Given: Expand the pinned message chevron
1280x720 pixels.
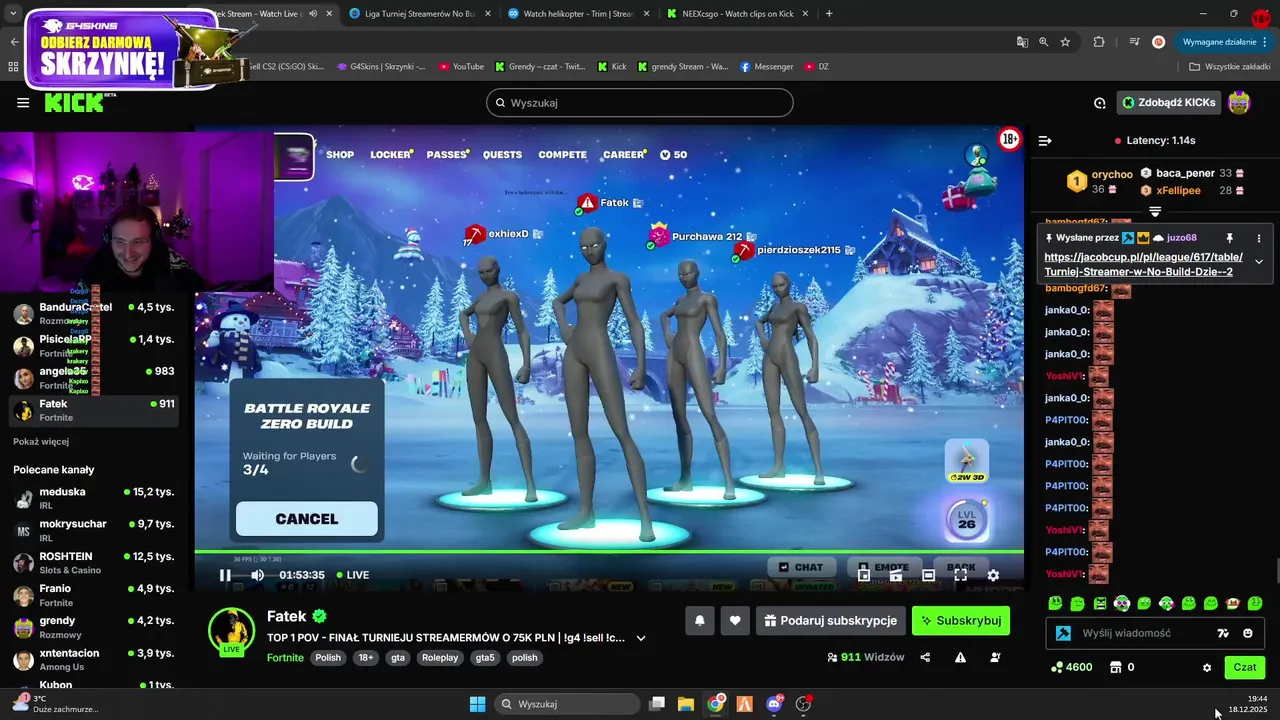Looking at the screenshot, I should click(1259, 262).
